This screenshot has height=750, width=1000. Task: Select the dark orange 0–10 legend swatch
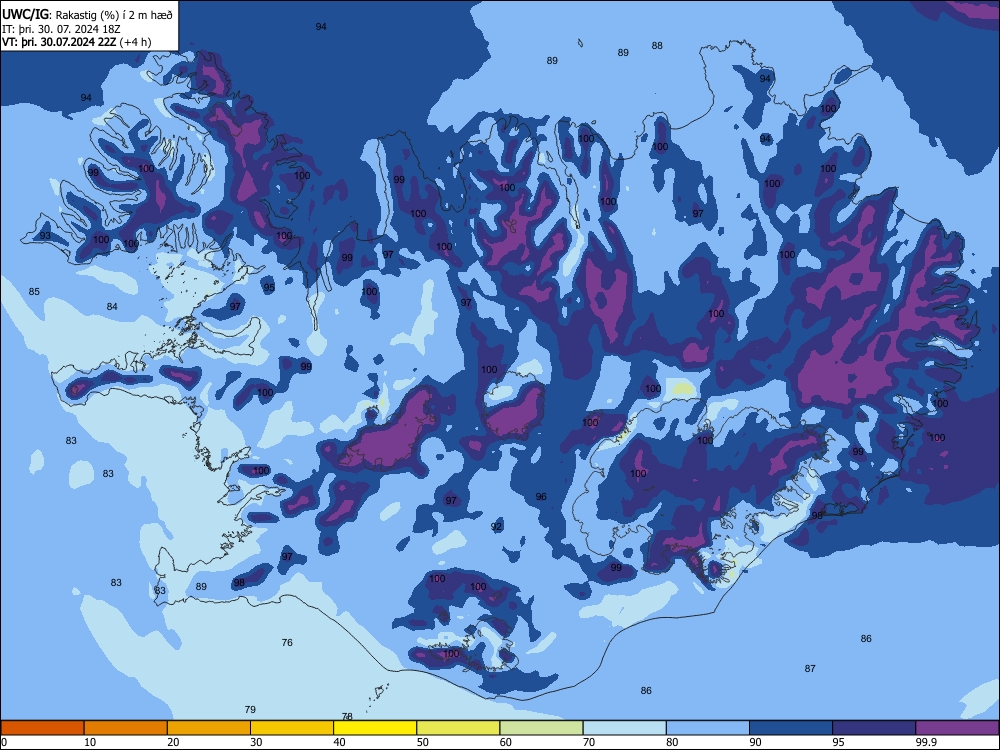42,728
